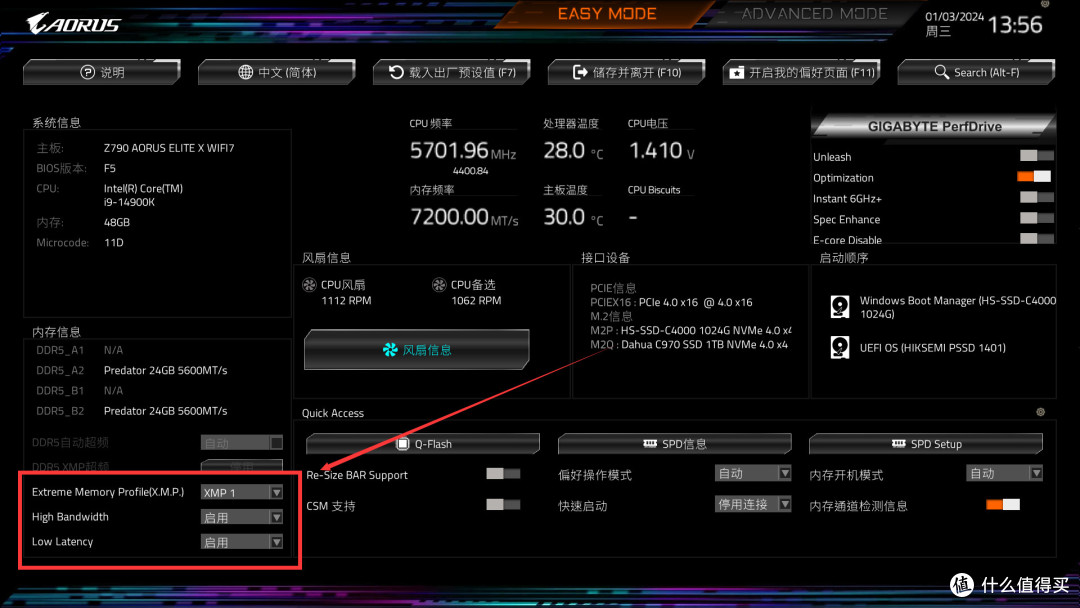Click the save and exit icon
1080x608 pixels.
[x=580, y=72]
